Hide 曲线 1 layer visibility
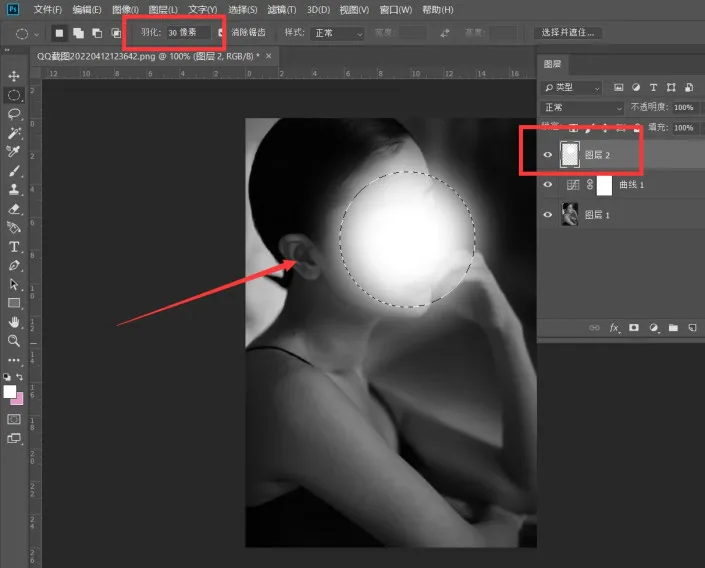The width and height of the screenshot is (705, 568). [548, 184]
